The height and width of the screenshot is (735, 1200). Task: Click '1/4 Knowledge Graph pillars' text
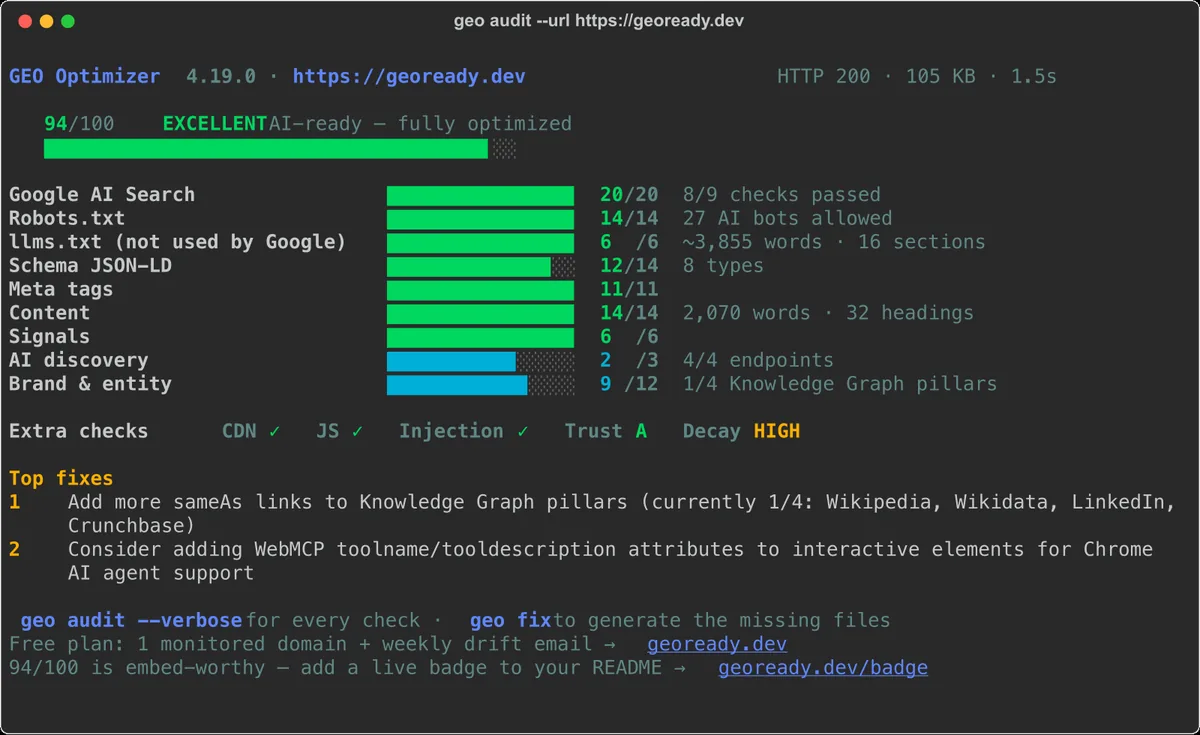(840, 384)
